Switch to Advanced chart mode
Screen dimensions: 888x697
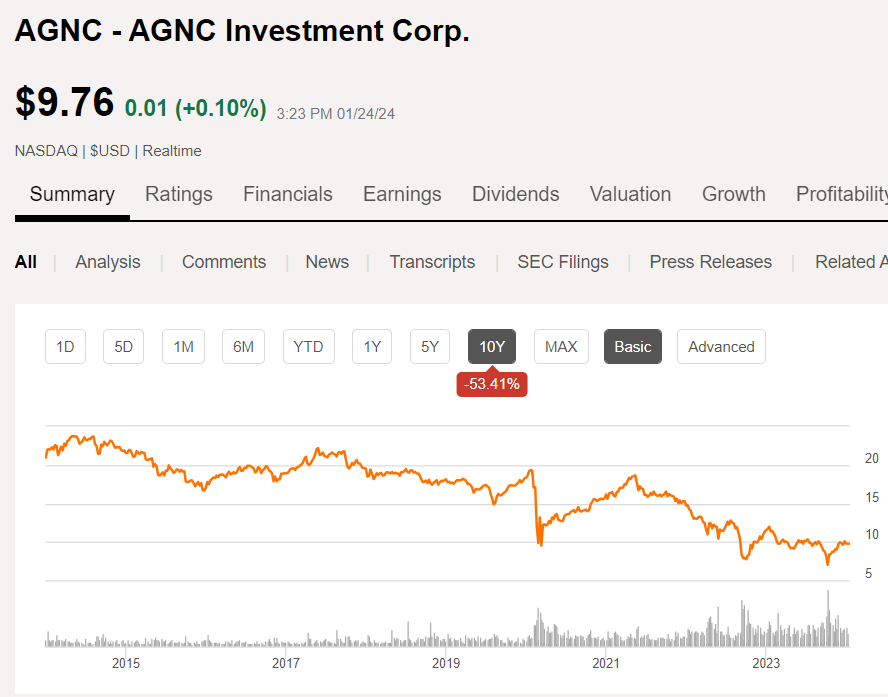pos(721,347)
